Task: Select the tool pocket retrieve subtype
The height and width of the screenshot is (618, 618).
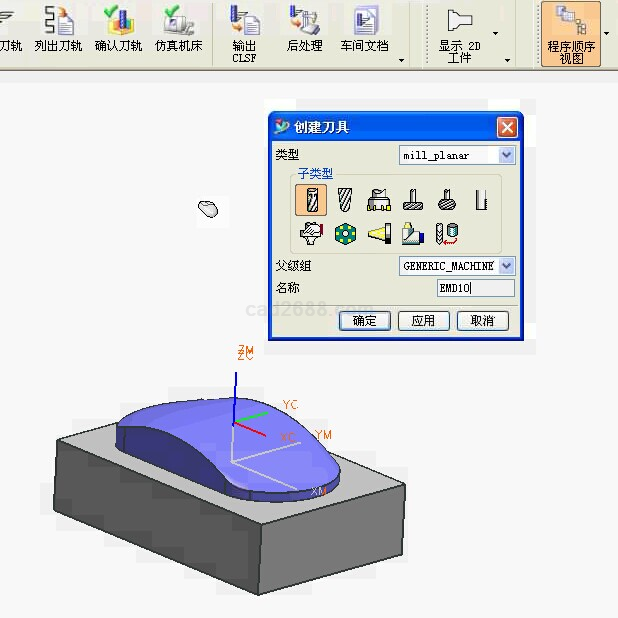Action: tap(447, 234)
